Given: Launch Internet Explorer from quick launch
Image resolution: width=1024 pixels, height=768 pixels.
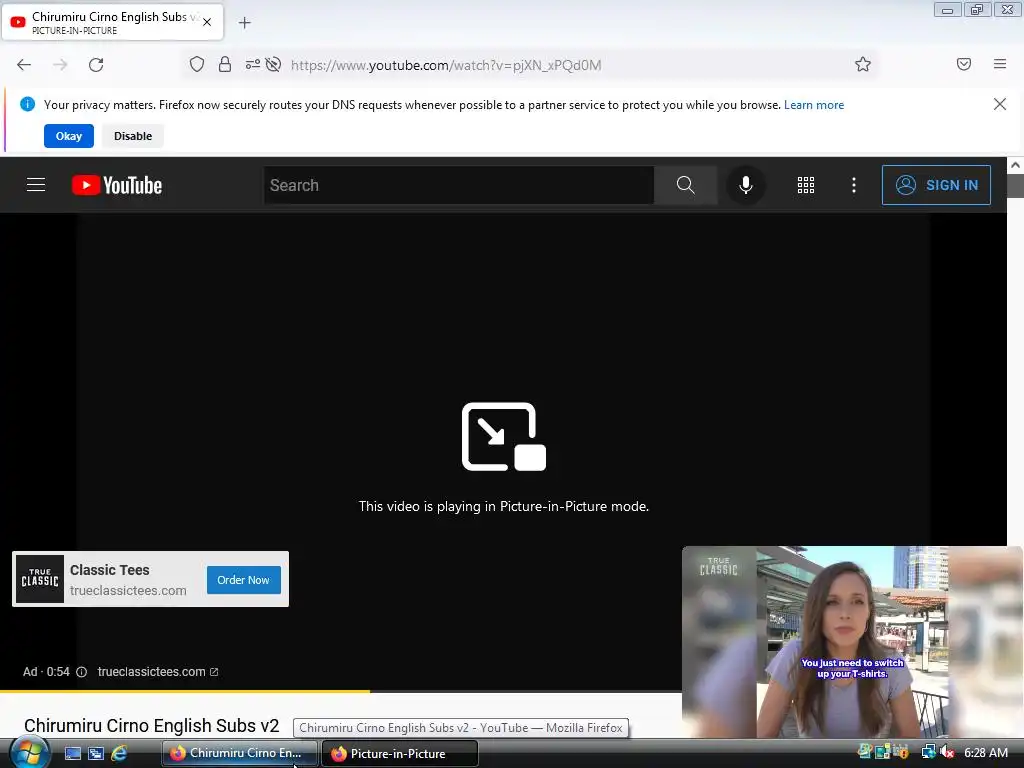Looking at the screenshot, I should pyautogui.click(x=119, y=753).
